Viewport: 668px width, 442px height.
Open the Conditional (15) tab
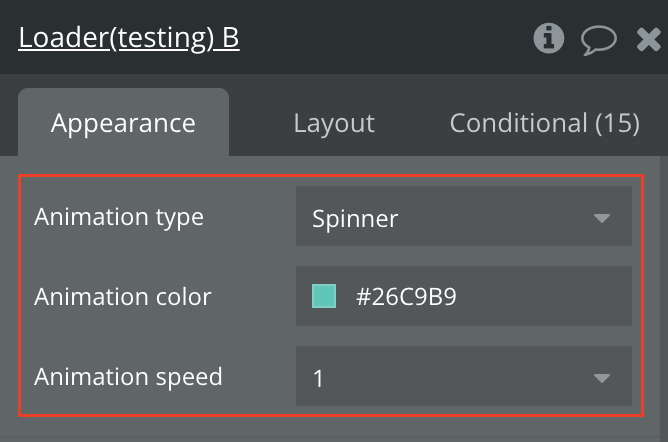click(544, 123)
